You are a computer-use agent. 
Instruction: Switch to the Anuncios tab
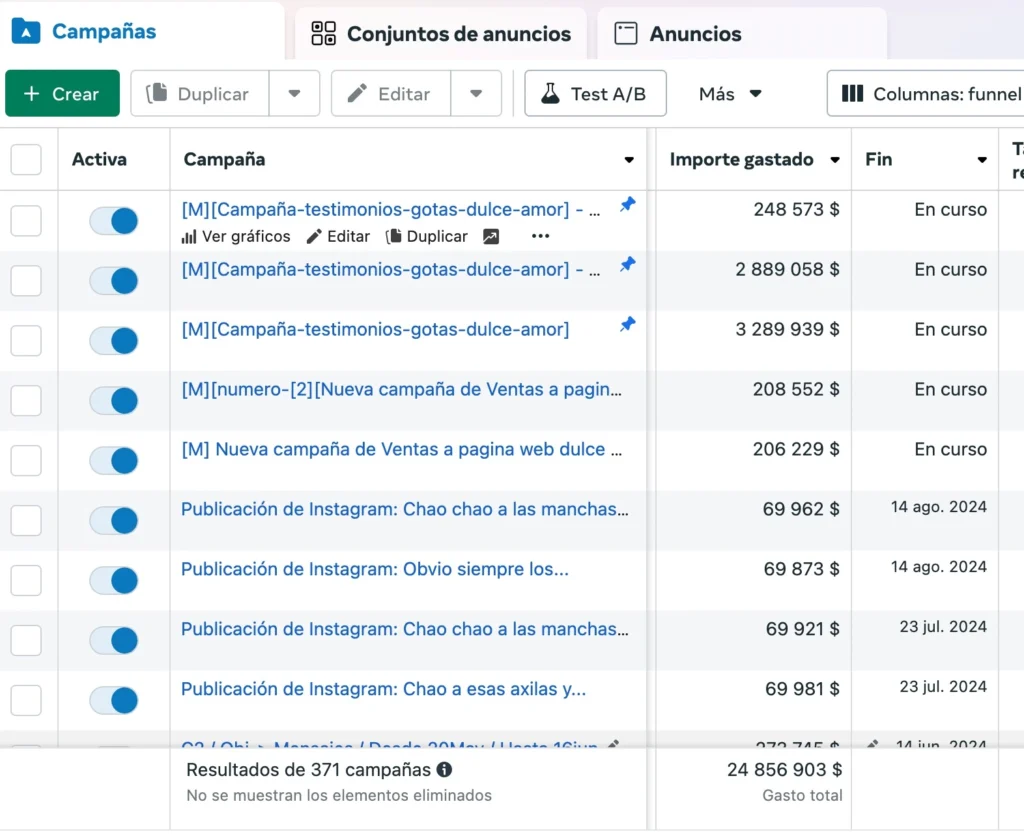coord(678,34)
